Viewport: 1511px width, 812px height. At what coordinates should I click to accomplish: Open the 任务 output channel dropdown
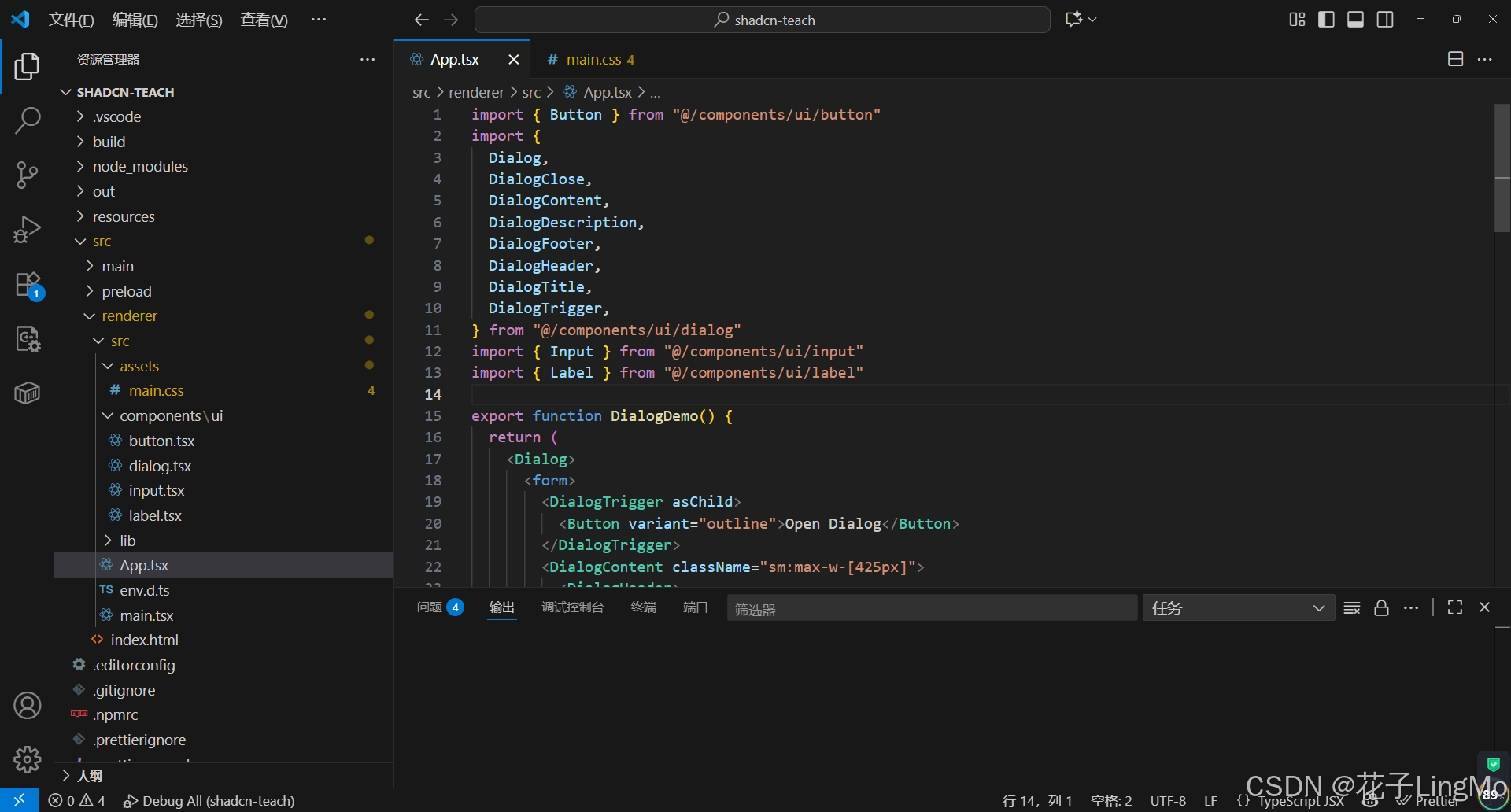pyautogui.click(x=1238, y=607)
